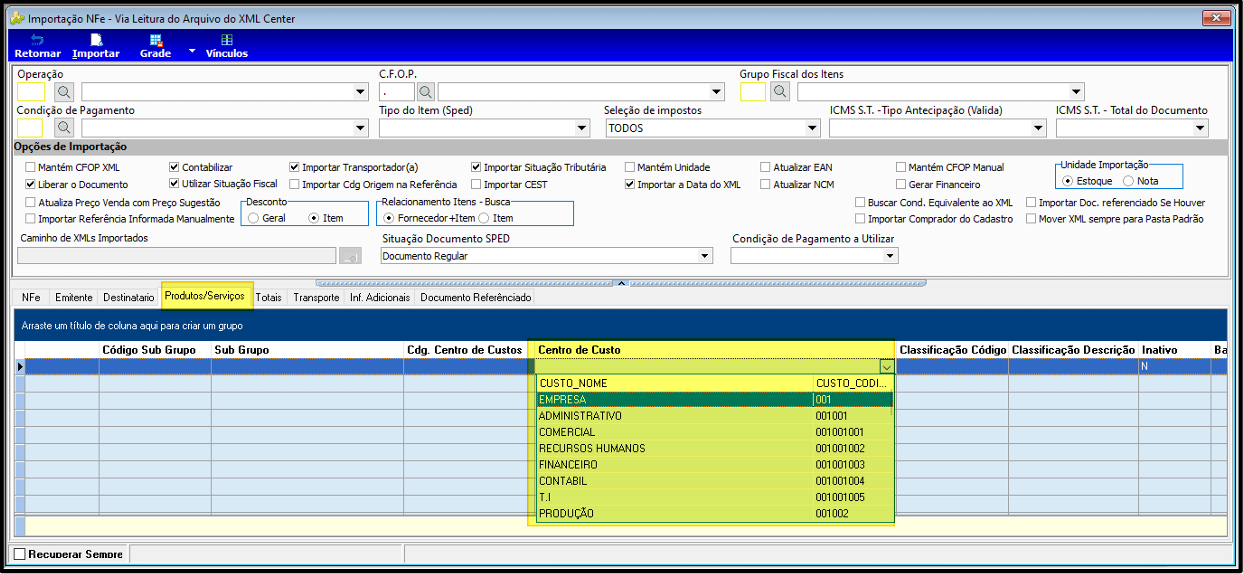Collapse the Centro de Custo cell dropdown arrow

(x=886, y=367)
